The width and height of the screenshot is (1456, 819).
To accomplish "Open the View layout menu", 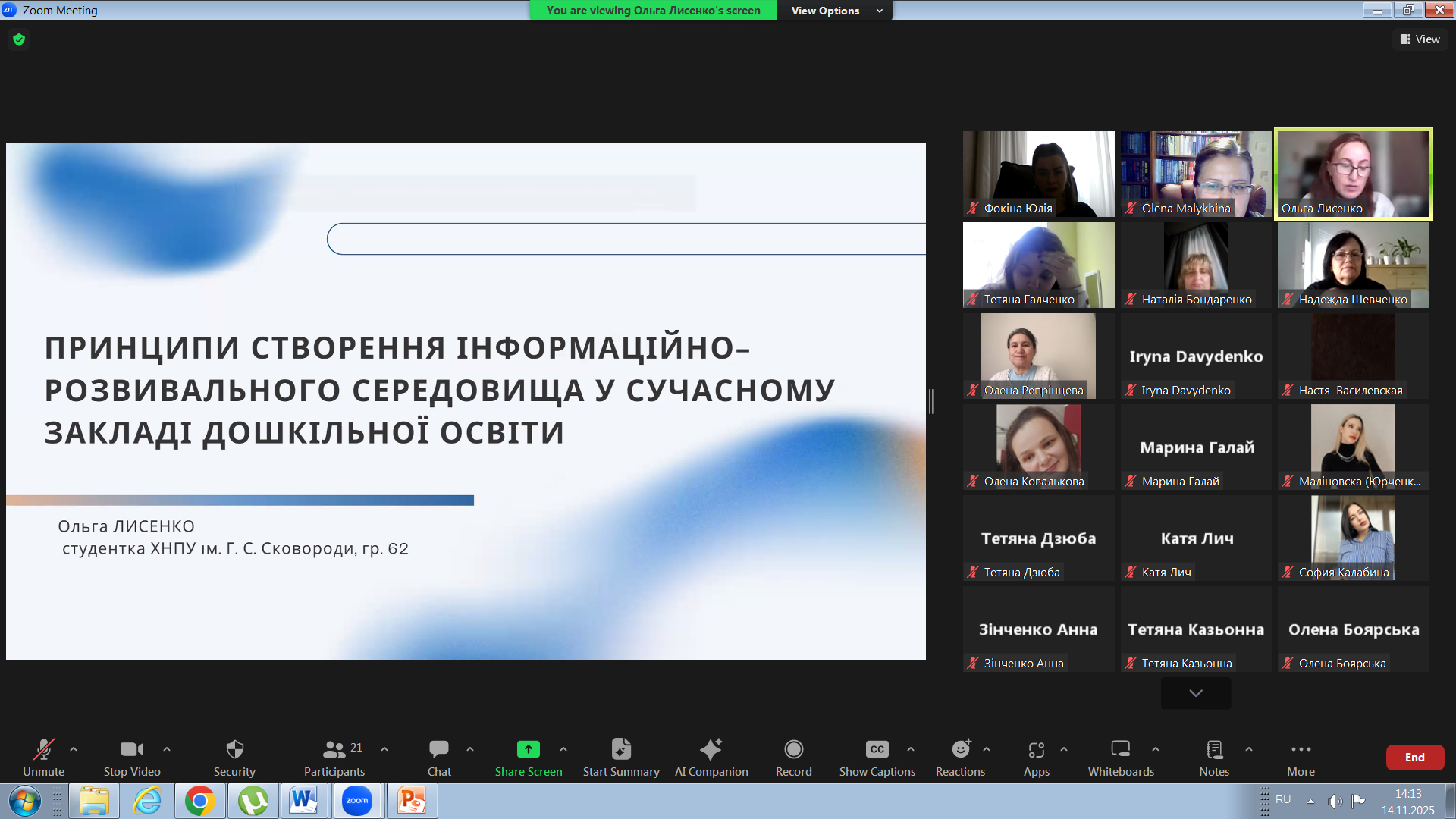I will 1420,39.
